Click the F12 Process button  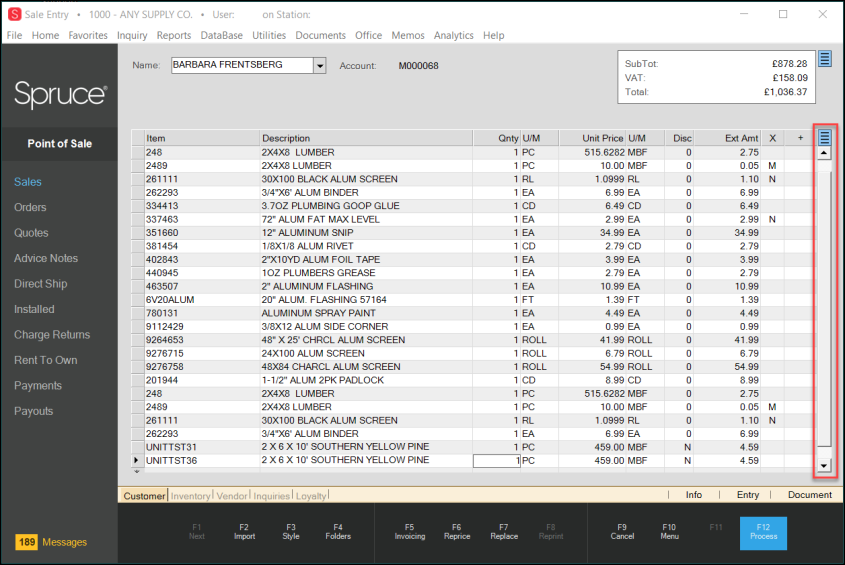tap(763, 533)
